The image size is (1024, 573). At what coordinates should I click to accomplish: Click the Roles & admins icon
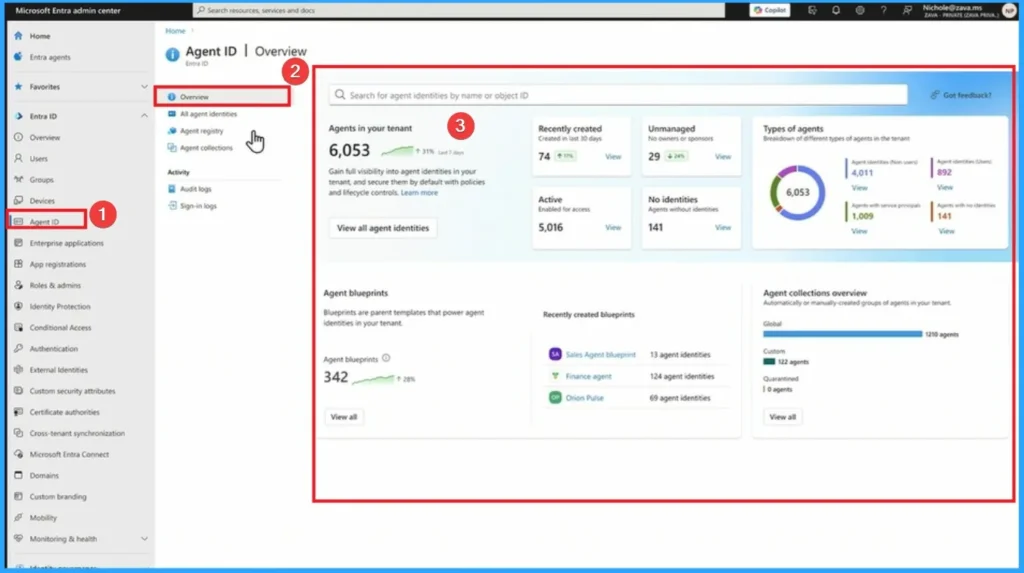18,286
